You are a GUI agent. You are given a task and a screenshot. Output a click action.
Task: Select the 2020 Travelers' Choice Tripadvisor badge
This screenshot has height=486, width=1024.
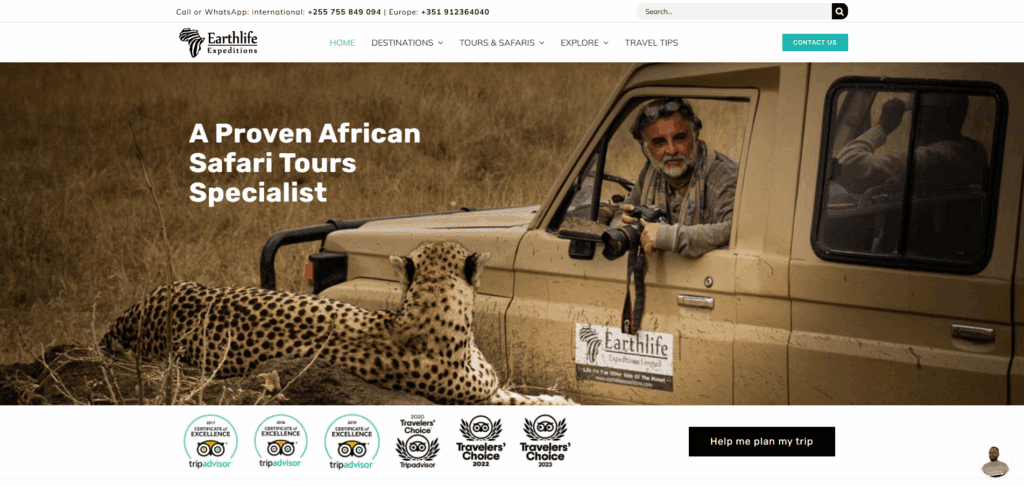click(x=417, y=442)
